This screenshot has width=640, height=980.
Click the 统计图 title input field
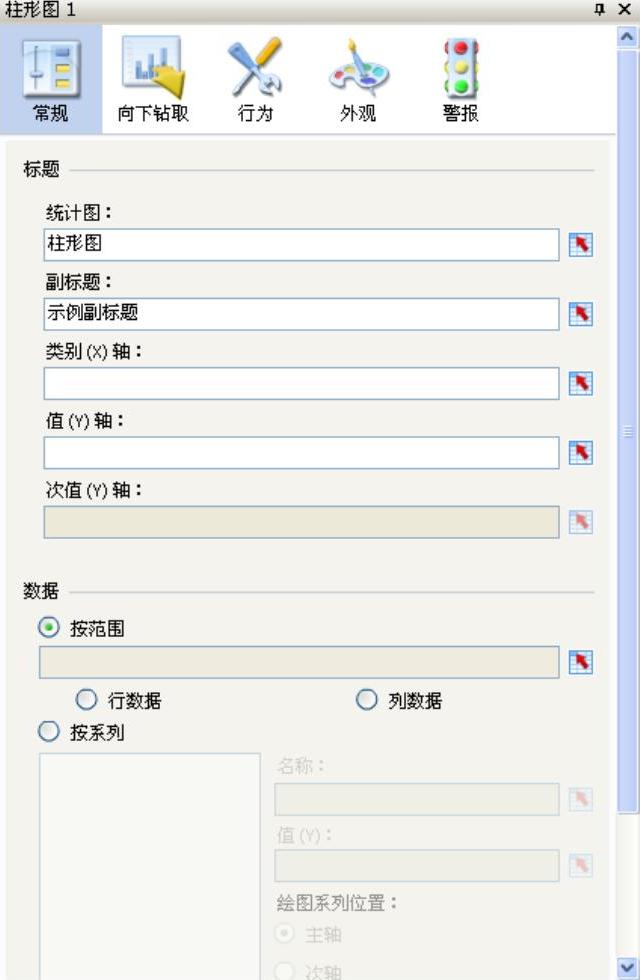(x=301, y=245)
